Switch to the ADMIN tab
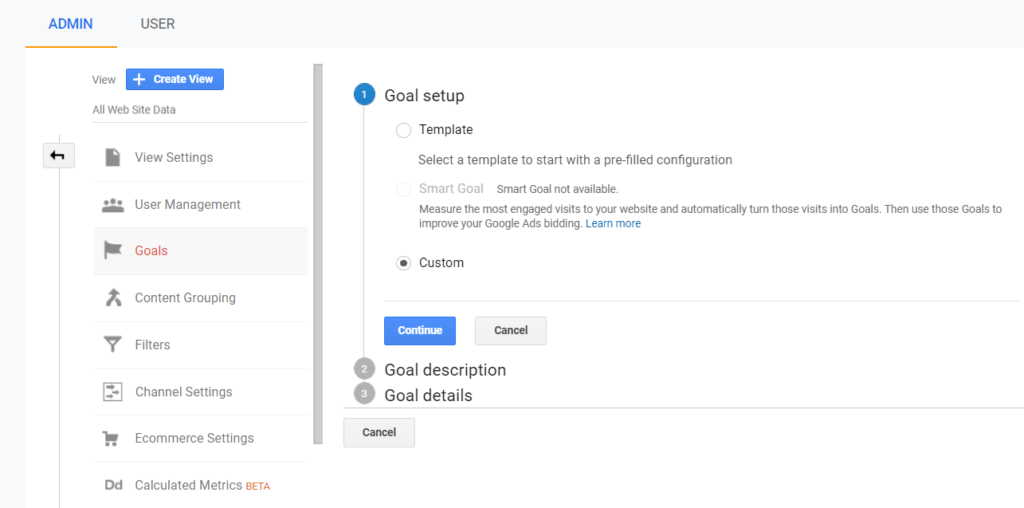This screenshot has height=508, width=1024. point(71,24)
